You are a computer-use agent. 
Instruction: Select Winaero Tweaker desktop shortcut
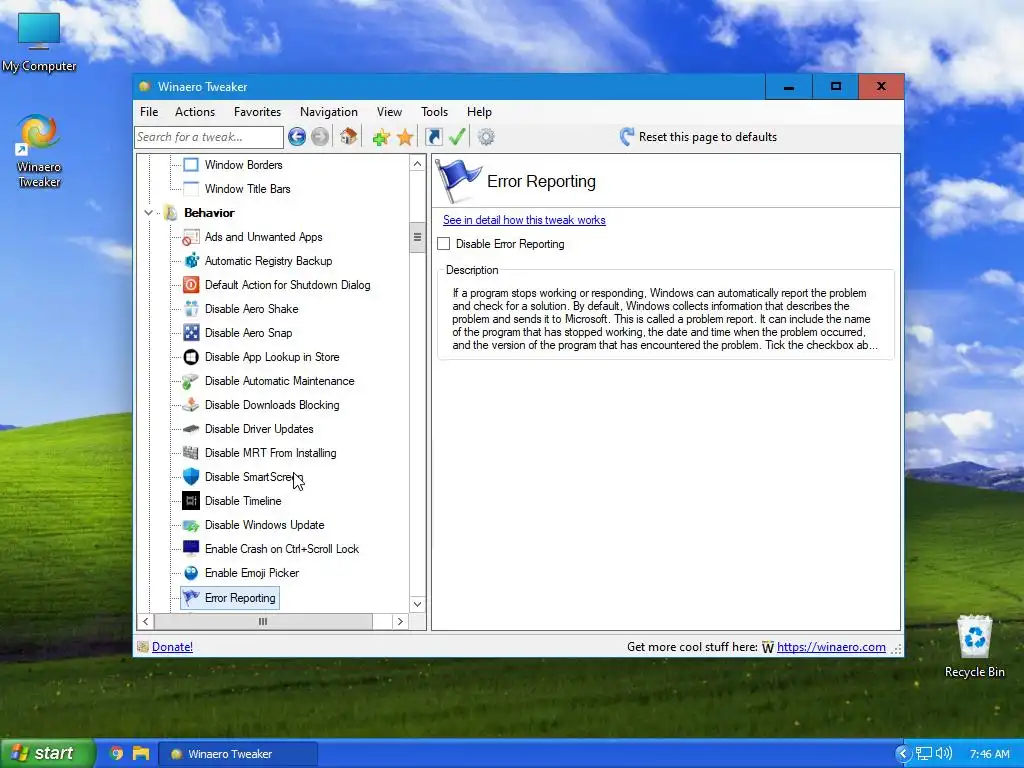pyautogui.click(x=39, y=152)
